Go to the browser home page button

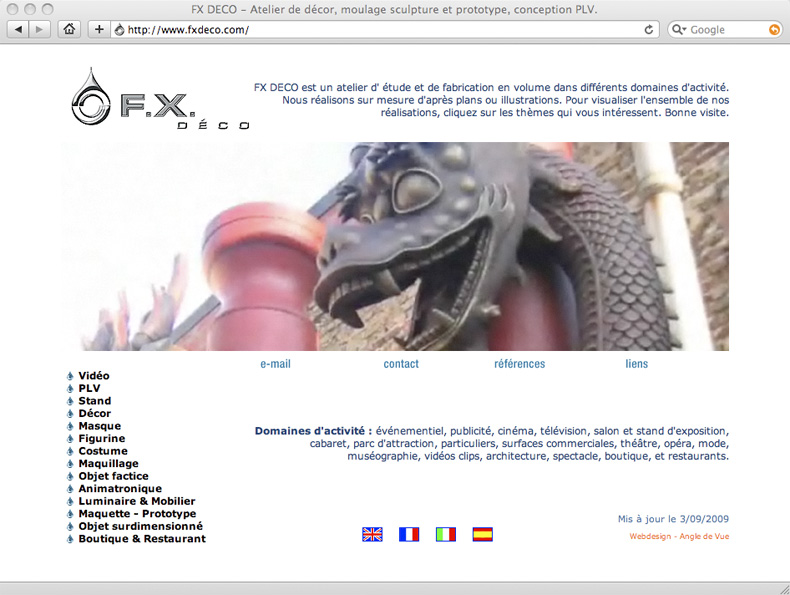[69, 29]
